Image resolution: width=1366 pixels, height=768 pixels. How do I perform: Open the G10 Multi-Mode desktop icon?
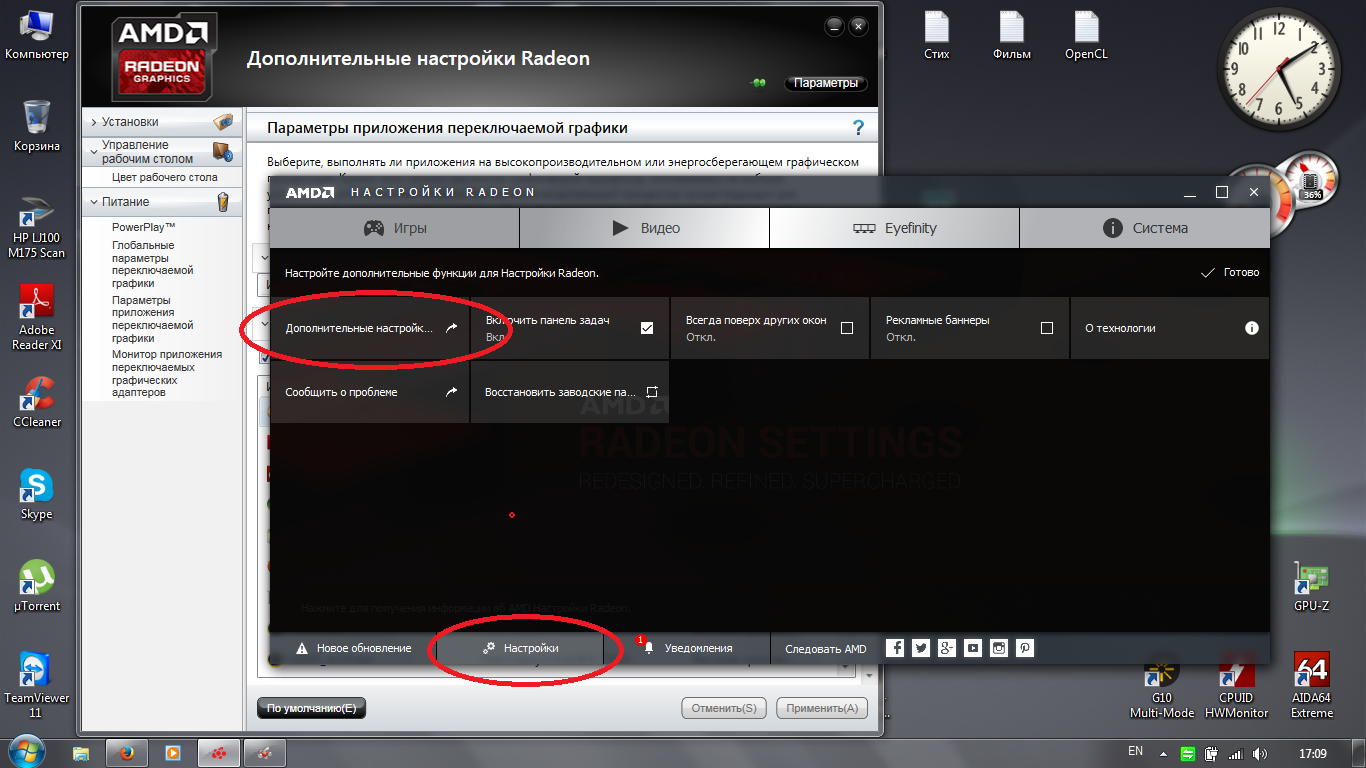click(x=1161, y=686)
